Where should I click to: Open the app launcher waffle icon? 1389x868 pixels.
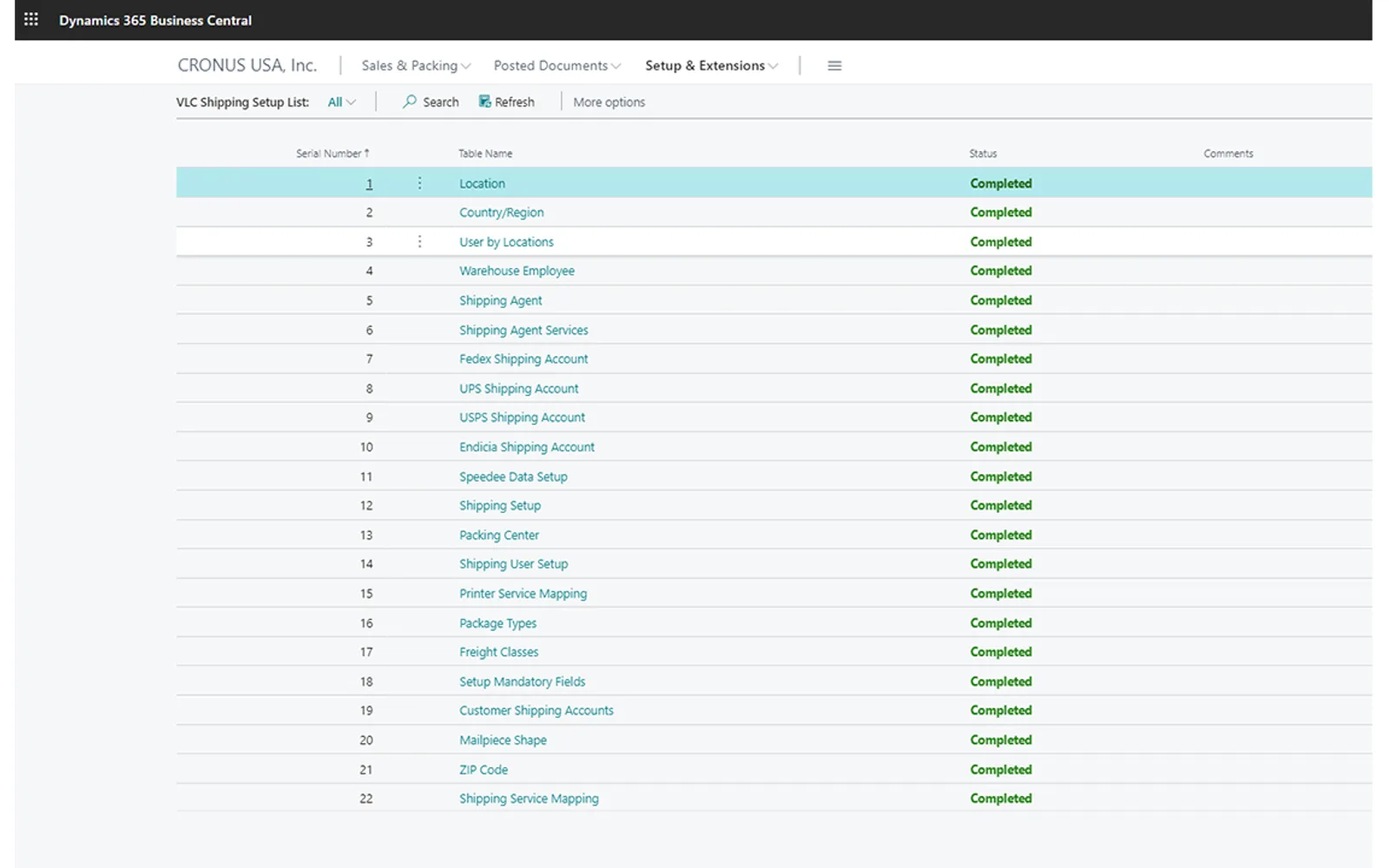[x=31, y=19]
